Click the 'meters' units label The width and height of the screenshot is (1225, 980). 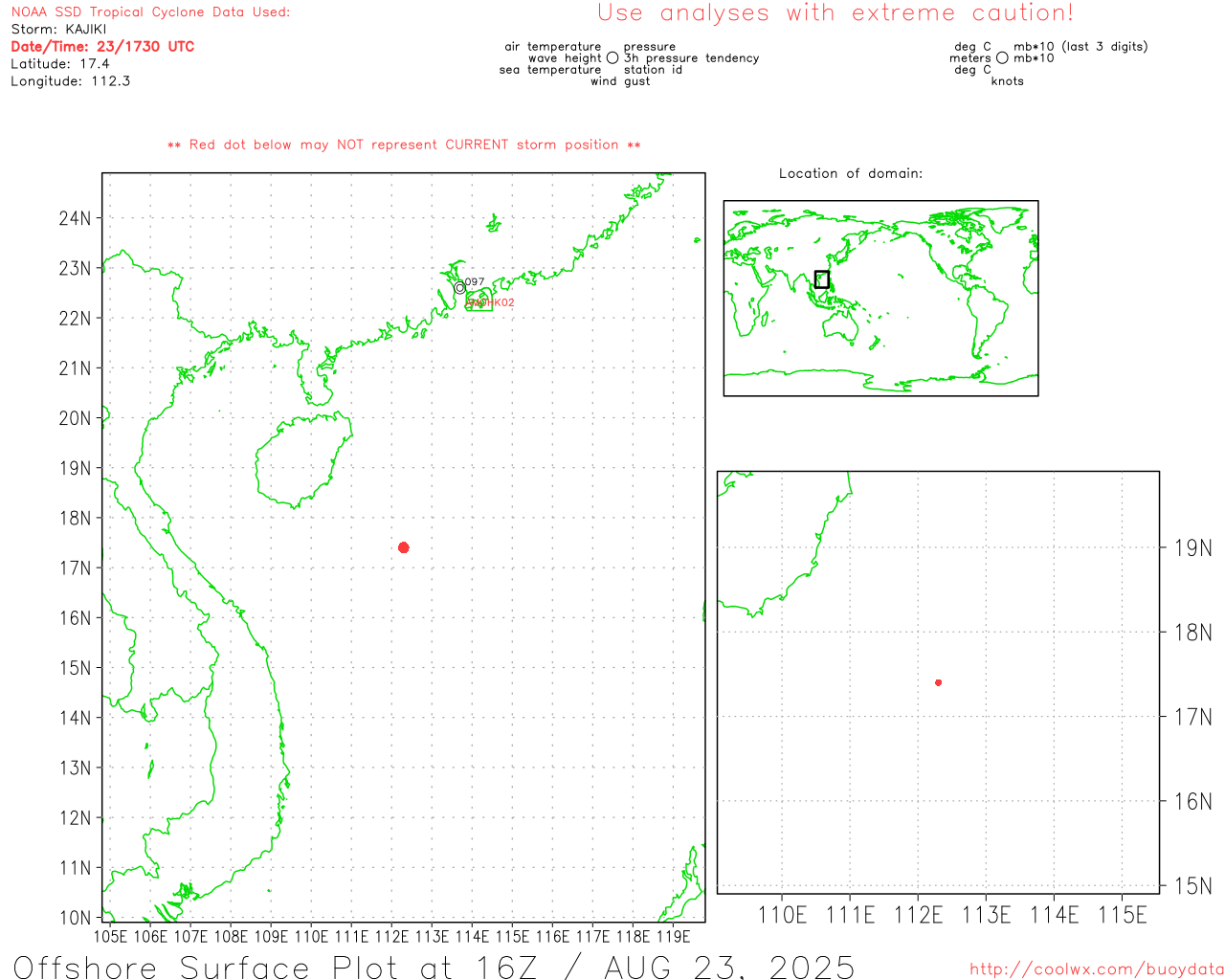coord(970,58)
